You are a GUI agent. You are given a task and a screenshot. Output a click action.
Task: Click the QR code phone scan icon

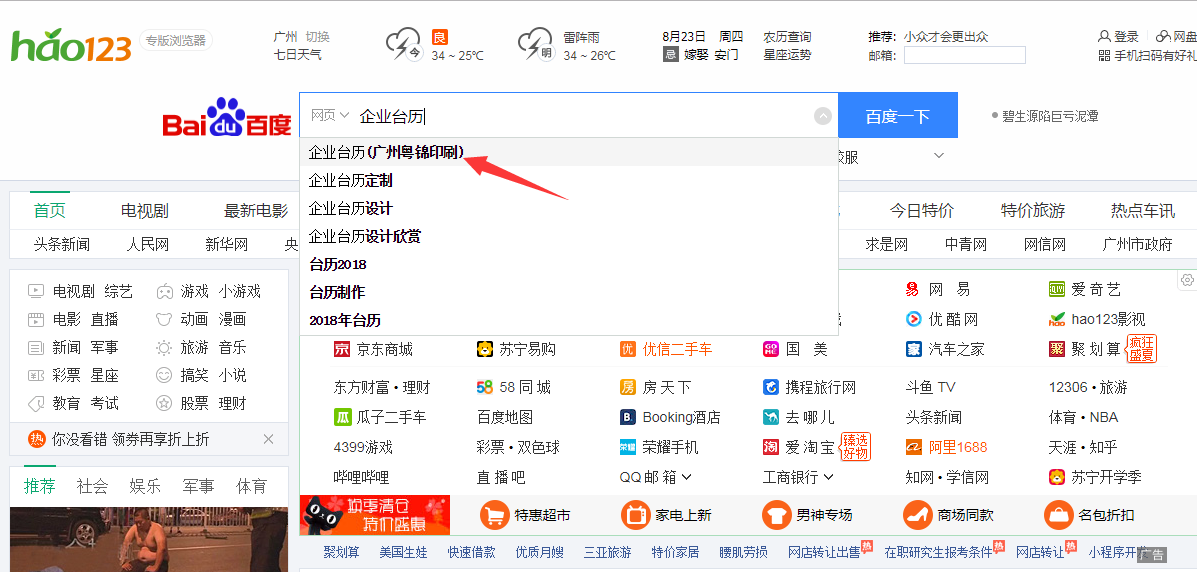[x=1104, y=55]
